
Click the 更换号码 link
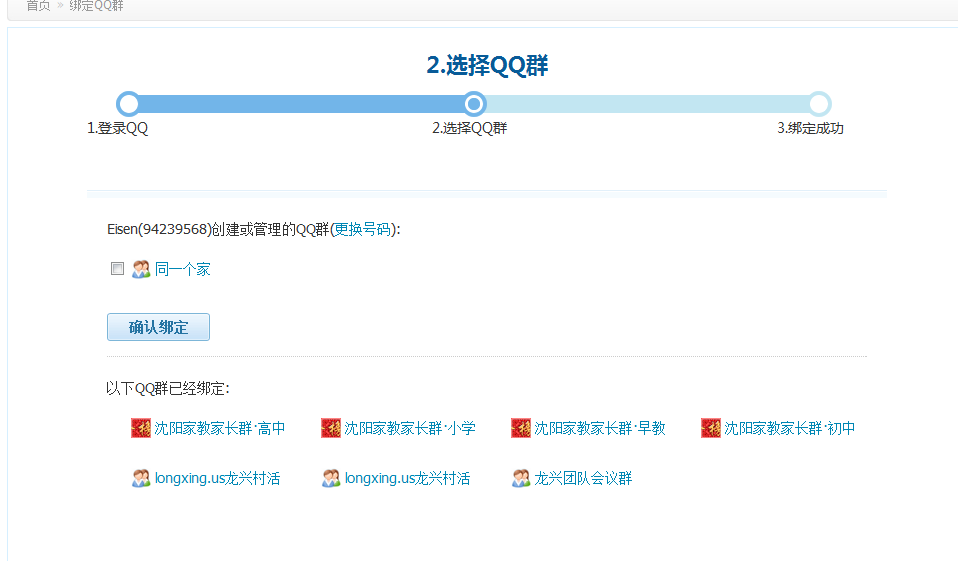363,229
